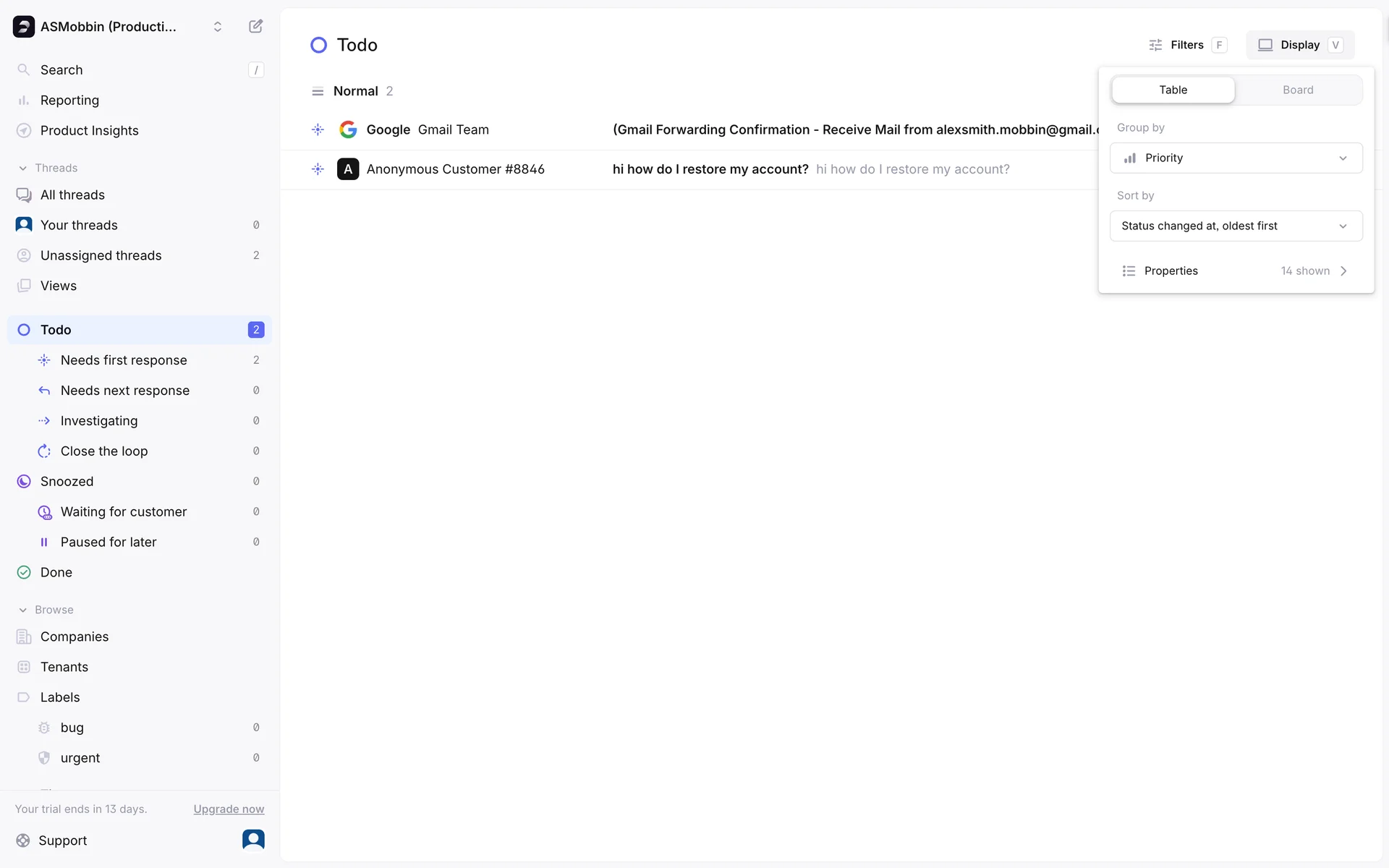Screen dimensions: 1389x868
Task: Click the user avatar at bottom of sidebar
Action: pos(253,839)
